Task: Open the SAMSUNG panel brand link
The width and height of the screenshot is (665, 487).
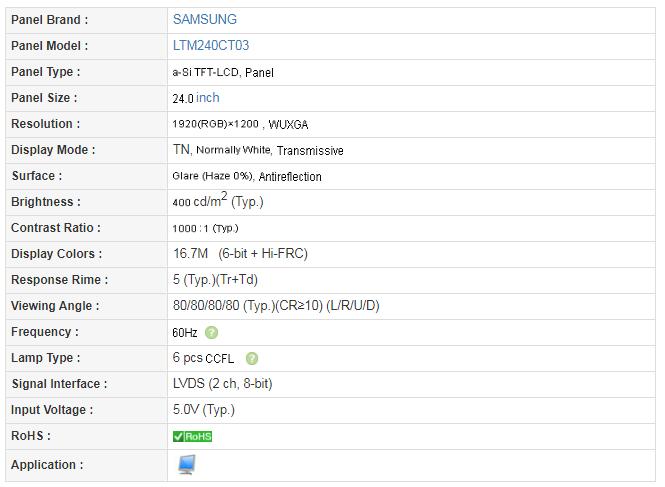Action: (205, 20)
